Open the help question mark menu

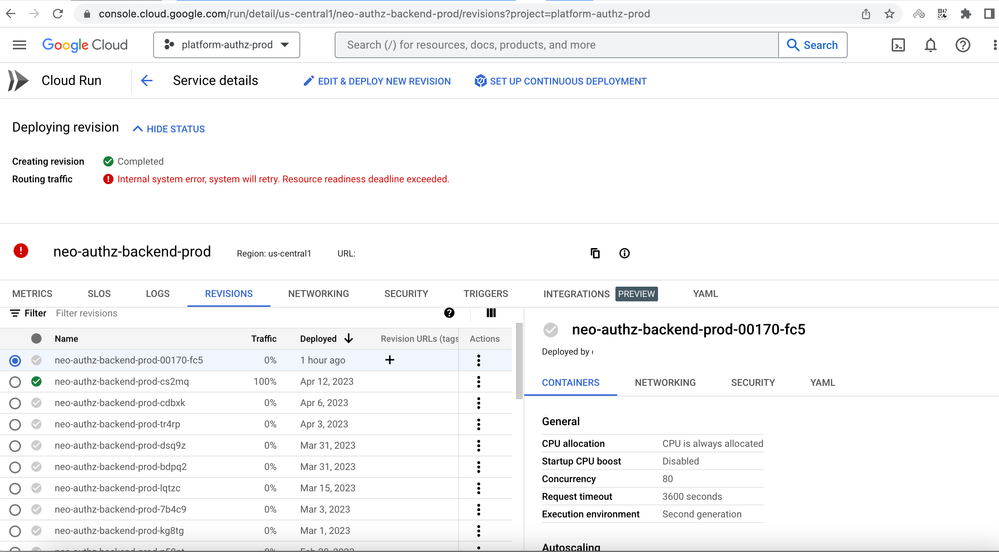click(x=963, y=45)
